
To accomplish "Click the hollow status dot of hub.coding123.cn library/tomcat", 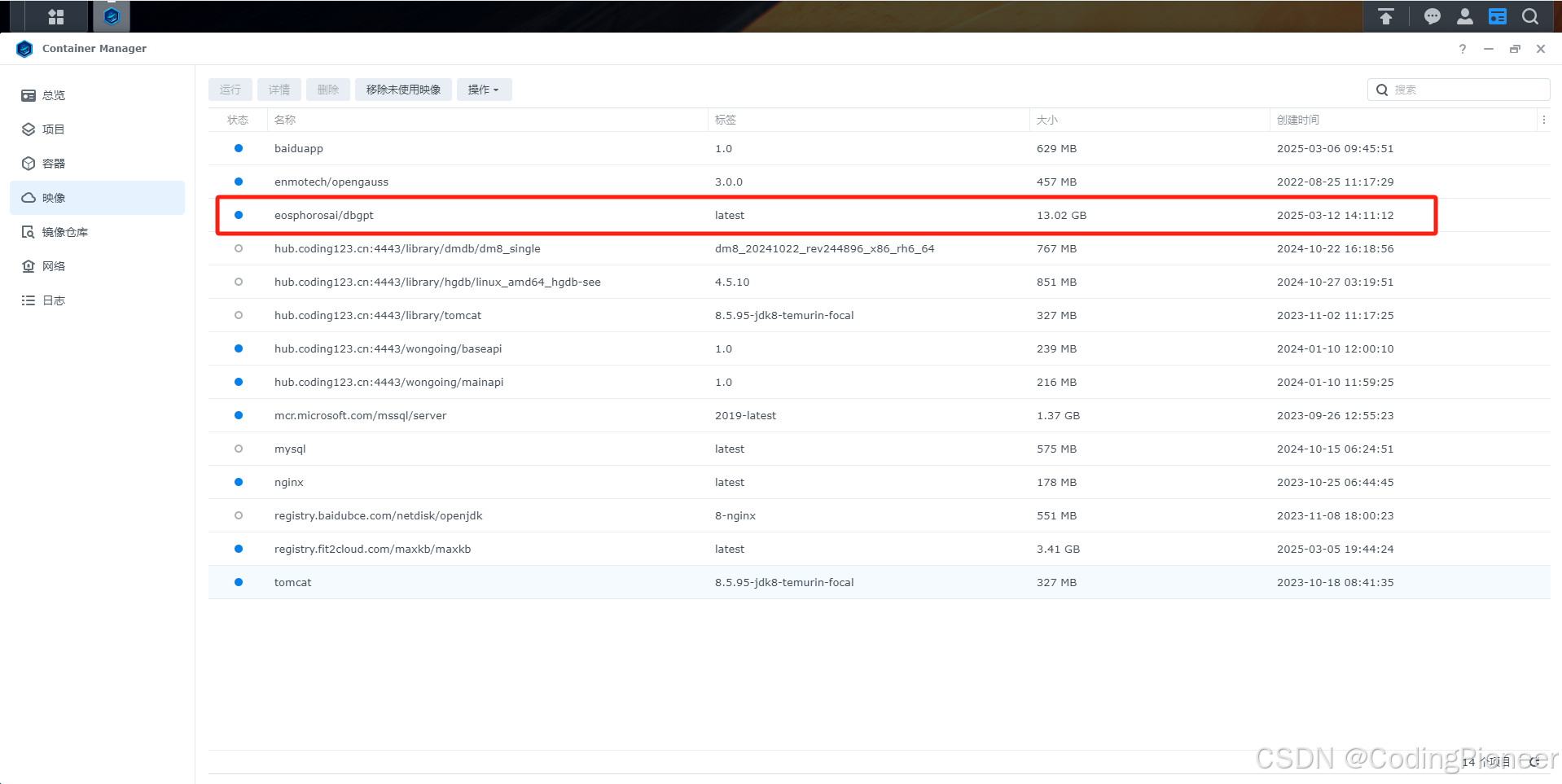I will click(x=239, y=315).
